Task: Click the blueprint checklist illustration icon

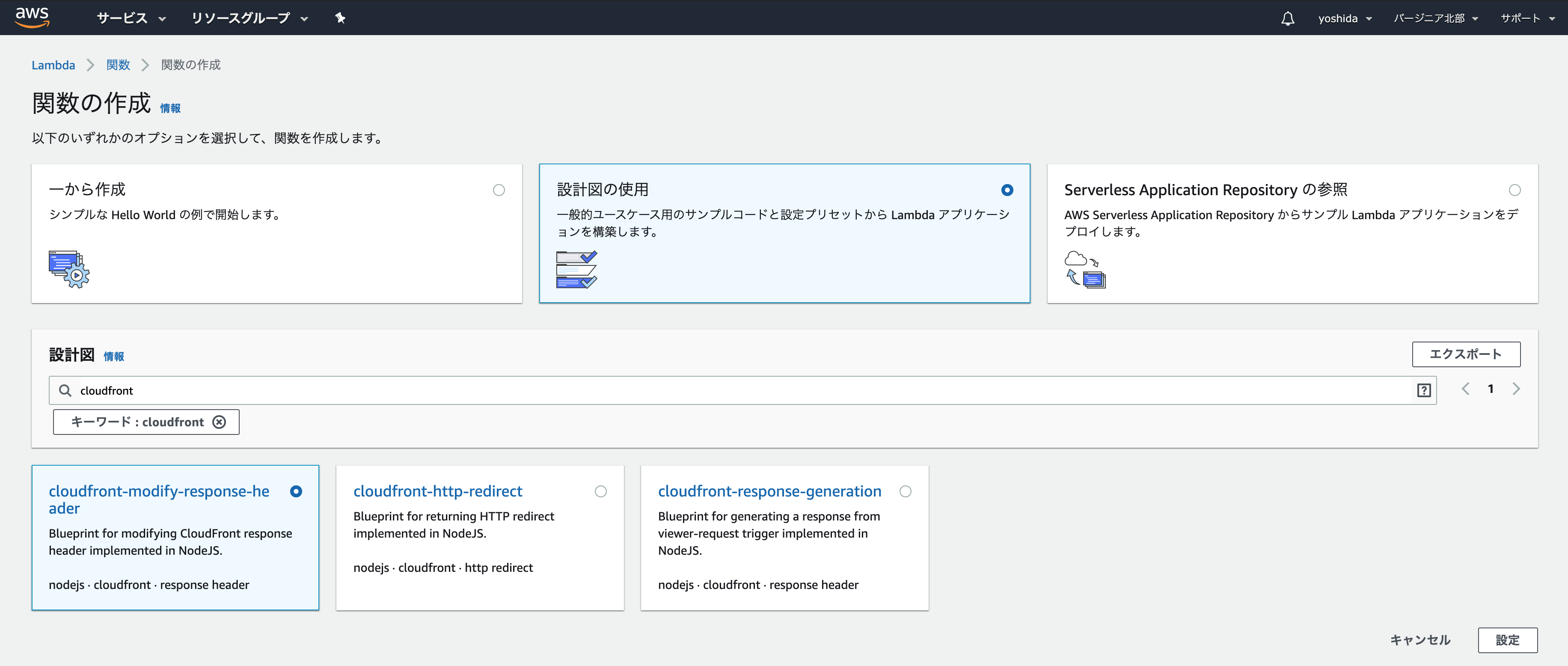Action: click(x=576, y=269)
